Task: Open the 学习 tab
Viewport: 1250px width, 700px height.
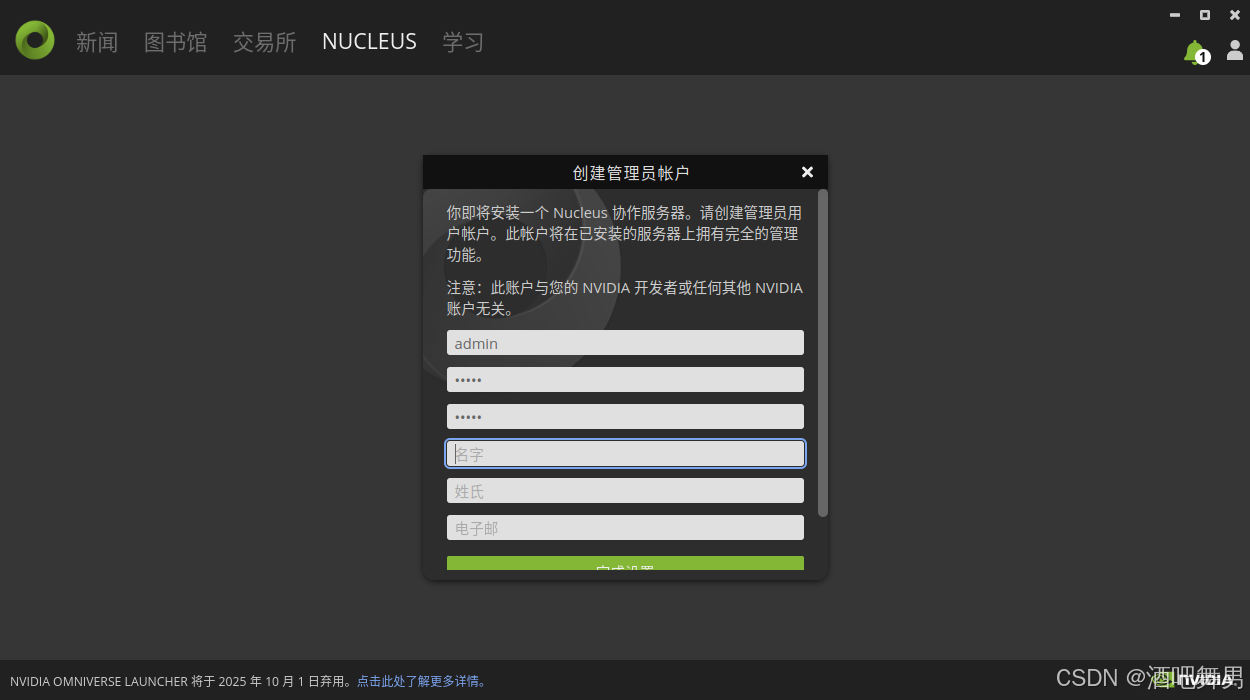Action: [x=463, y=42]
